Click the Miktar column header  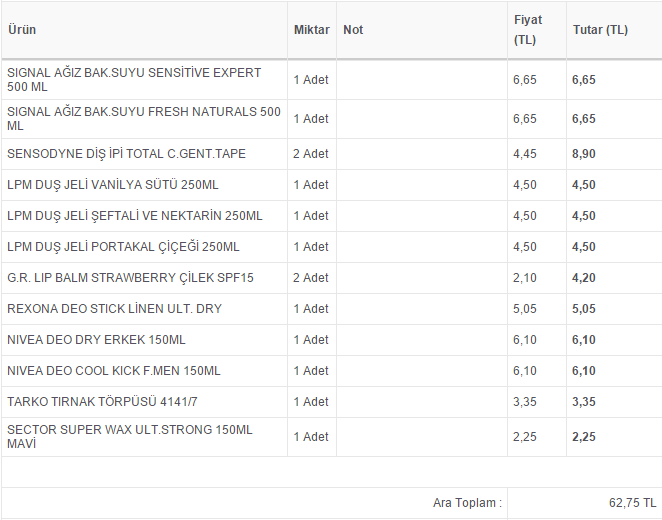coord(311,30)
